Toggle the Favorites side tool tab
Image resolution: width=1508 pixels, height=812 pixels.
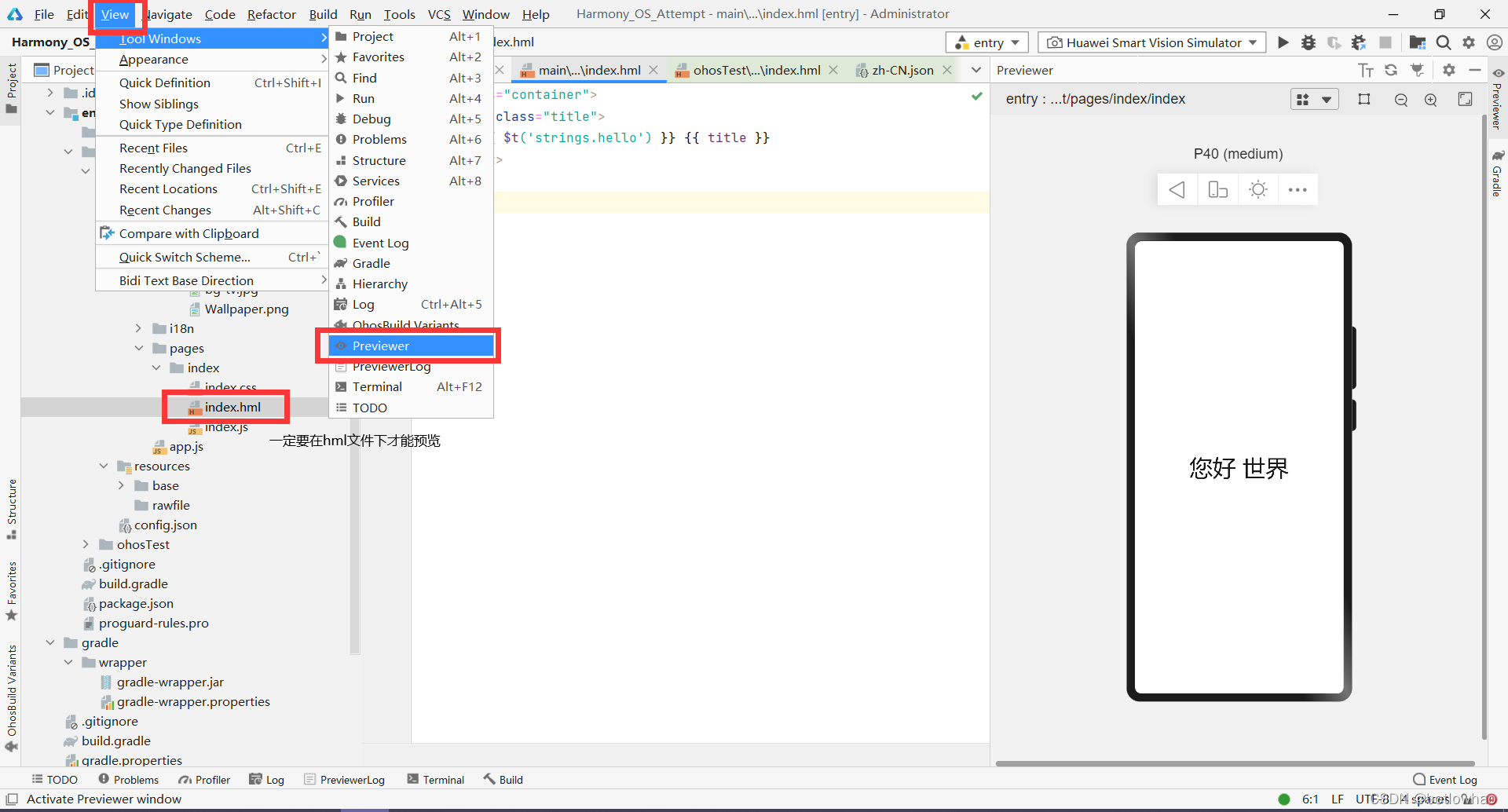click(11, 591)
